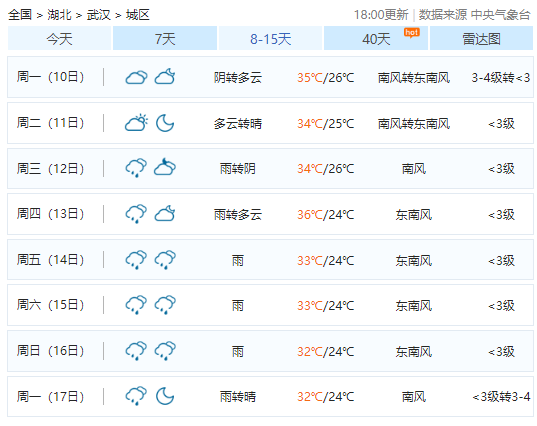Click the 阴转多云 weather description
Image resolution: width=537 pixels, height=426 pixels.
[238, 78]
